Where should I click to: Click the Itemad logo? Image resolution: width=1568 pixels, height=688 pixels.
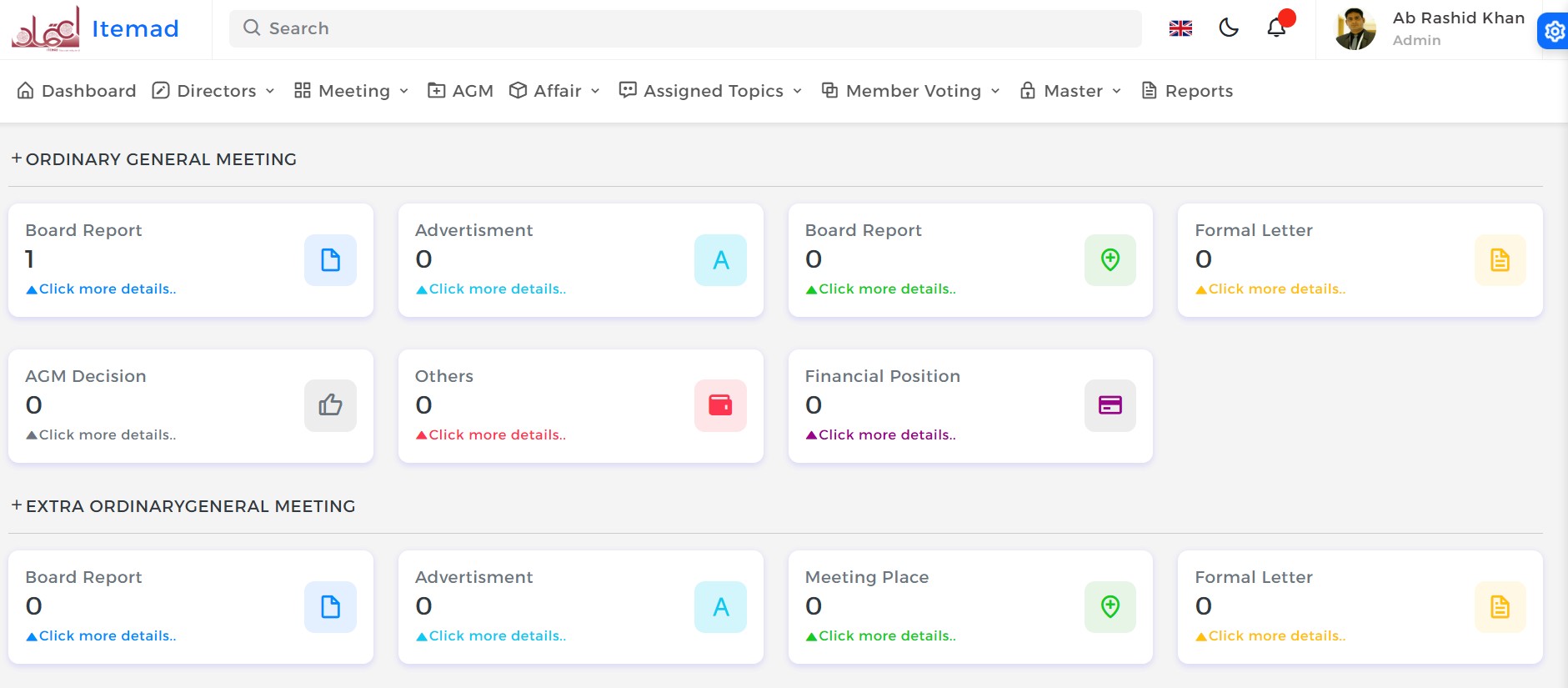pyautogui.click(x=95, y=29)
